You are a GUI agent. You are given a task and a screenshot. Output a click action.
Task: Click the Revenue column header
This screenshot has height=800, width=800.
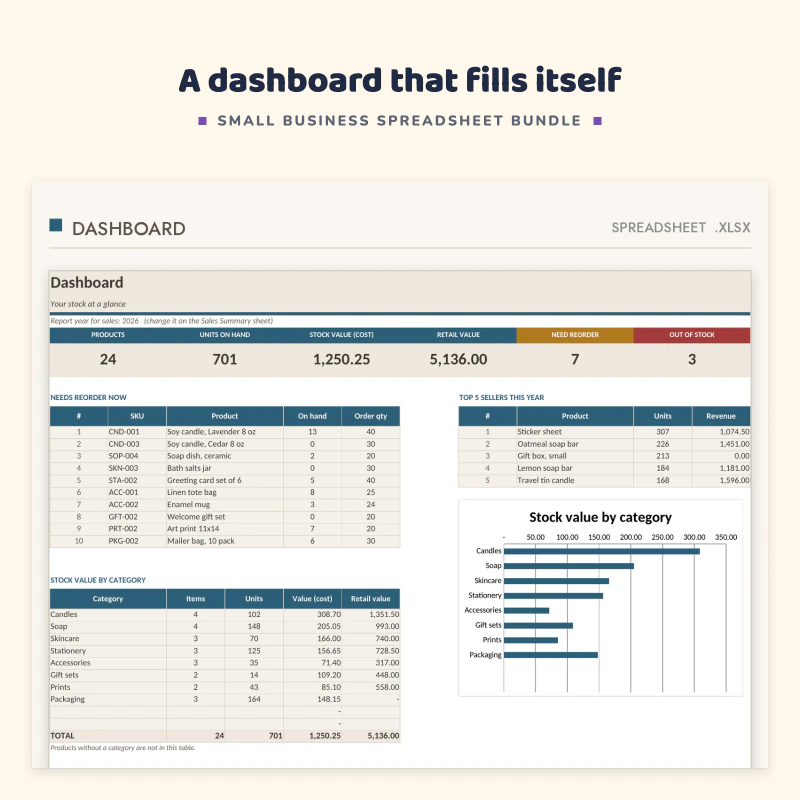(721, 416)
